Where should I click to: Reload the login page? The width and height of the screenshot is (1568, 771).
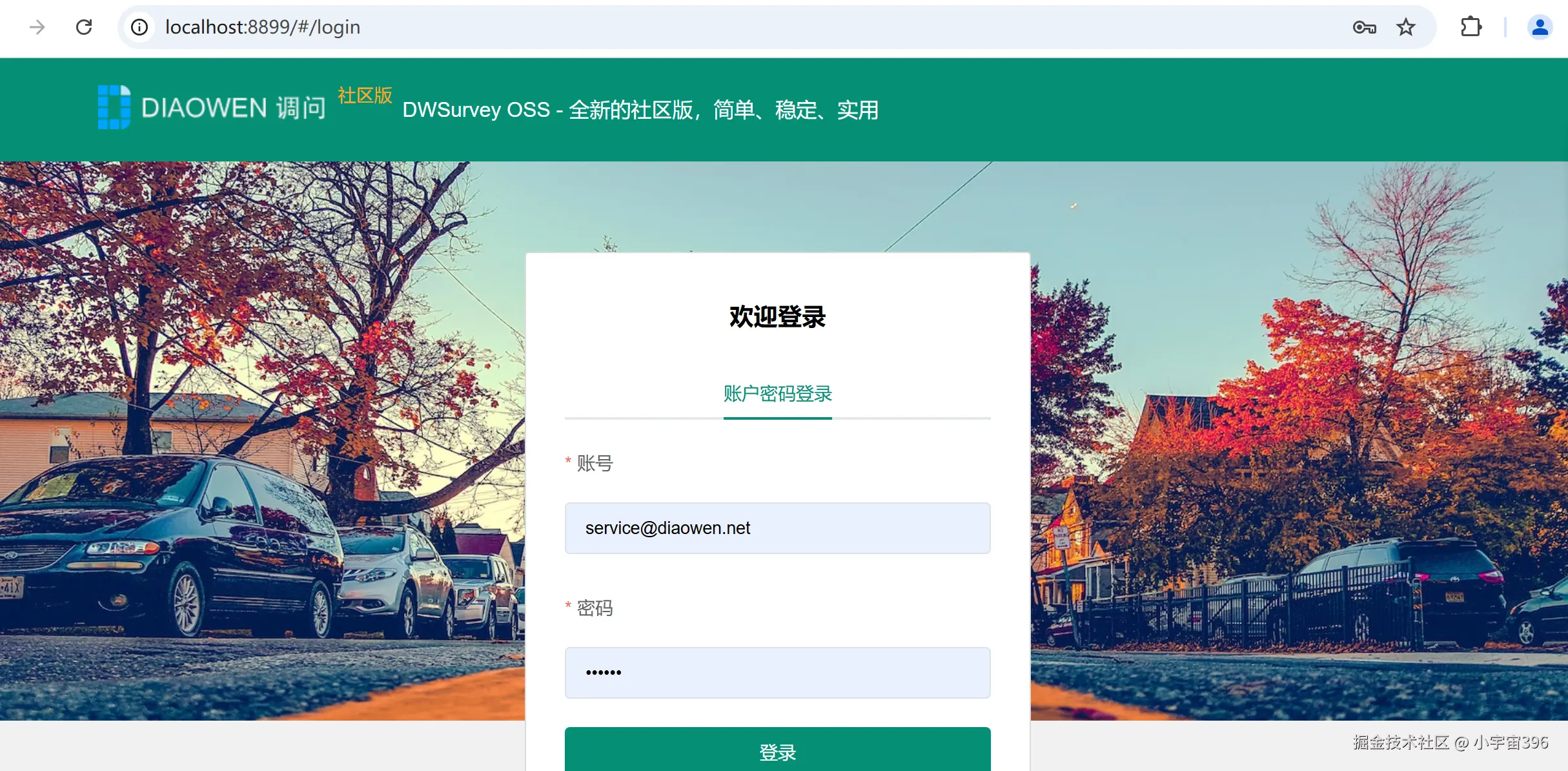click(x=84, y=27)
